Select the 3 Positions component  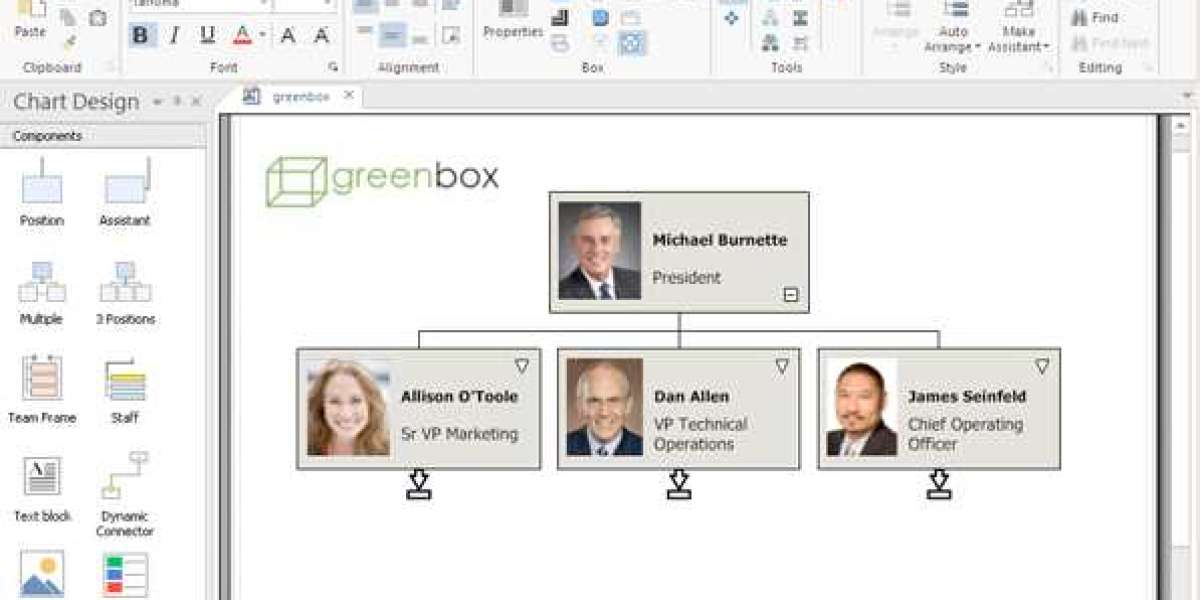125,291
